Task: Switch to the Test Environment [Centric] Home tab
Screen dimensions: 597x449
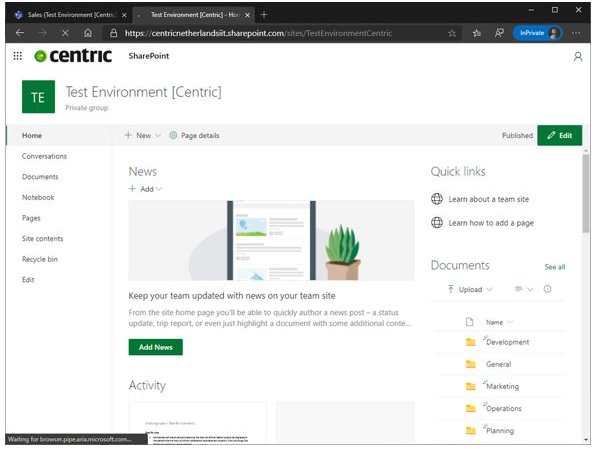Action: coord(193,15)
